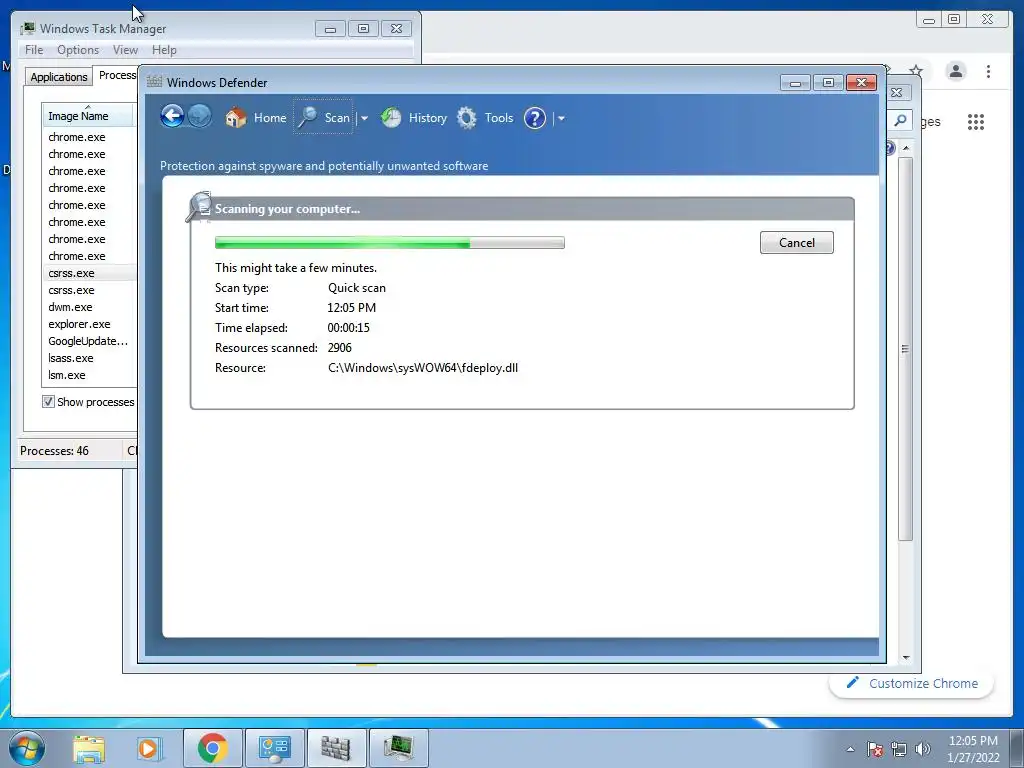Open the Help menu in Task Manager
The height and width of the screenshot is (768, 1024).
(x=164, y=50)
